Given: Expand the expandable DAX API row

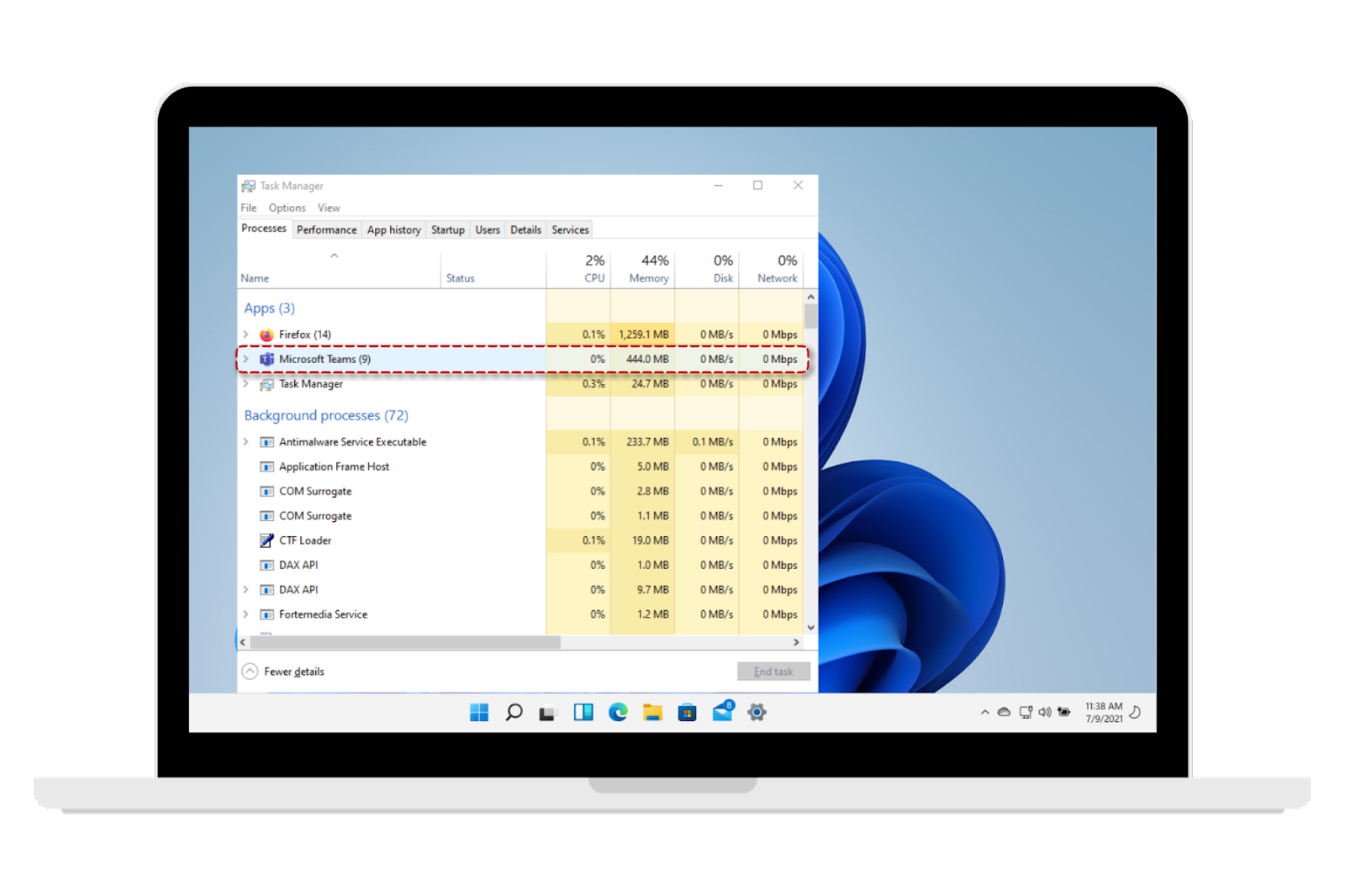Looking at the screenshot, I should (245, 590).
